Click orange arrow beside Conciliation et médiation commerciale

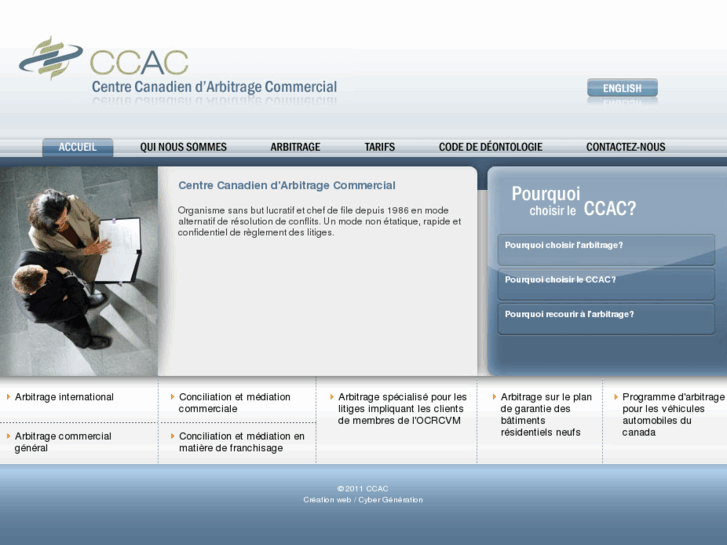click(x=172, y=397)
